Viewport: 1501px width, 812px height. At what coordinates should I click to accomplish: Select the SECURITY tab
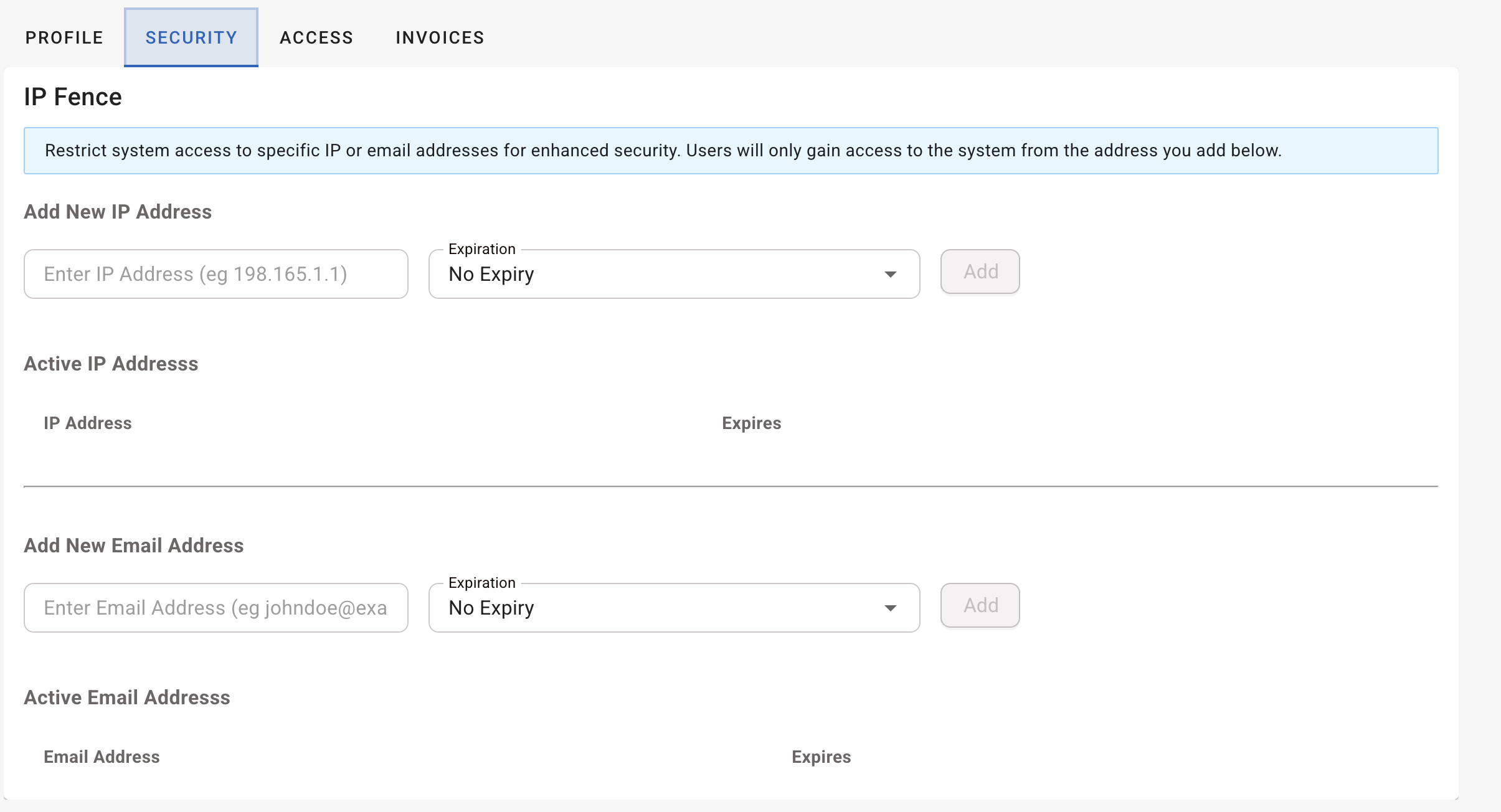click(x=191, y=37)
